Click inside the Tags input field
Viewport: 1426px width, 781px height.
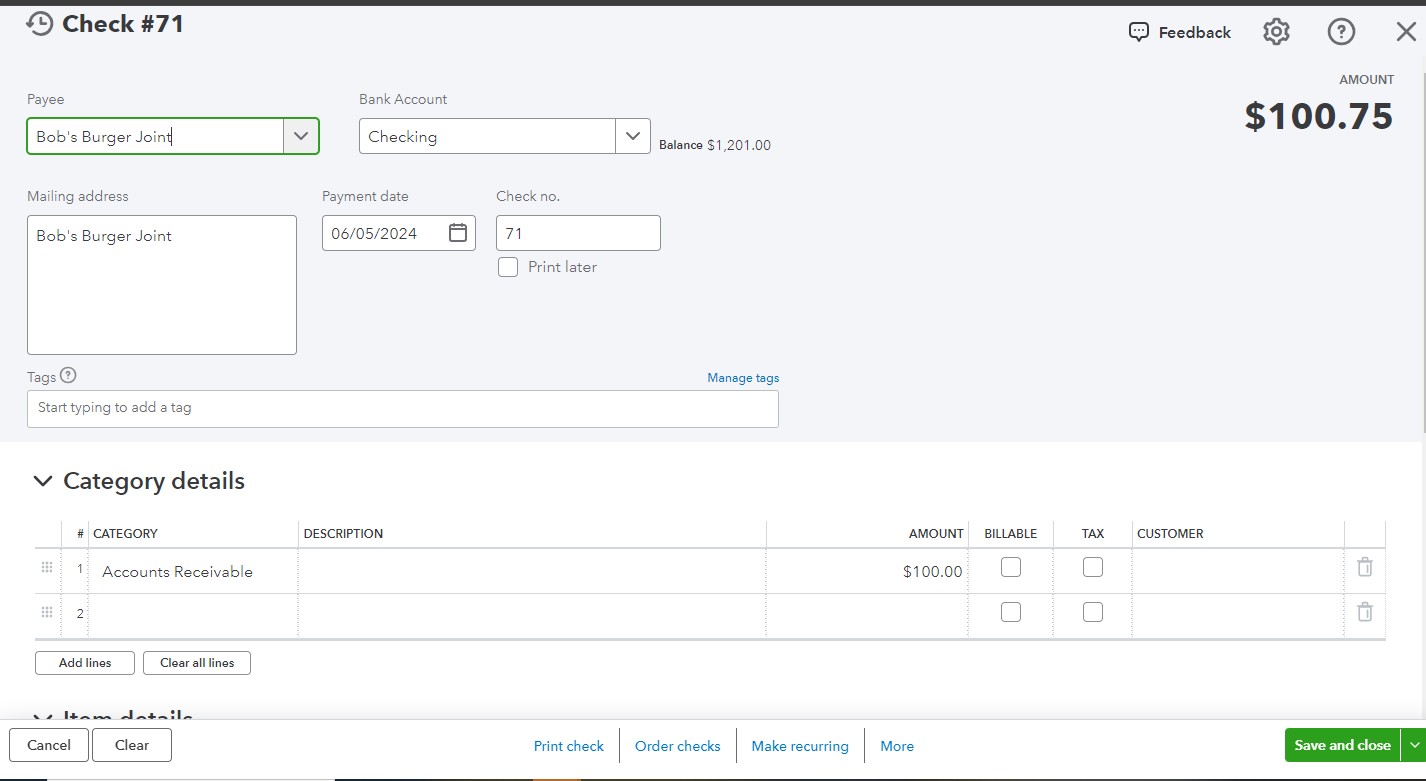coord(400,408)
